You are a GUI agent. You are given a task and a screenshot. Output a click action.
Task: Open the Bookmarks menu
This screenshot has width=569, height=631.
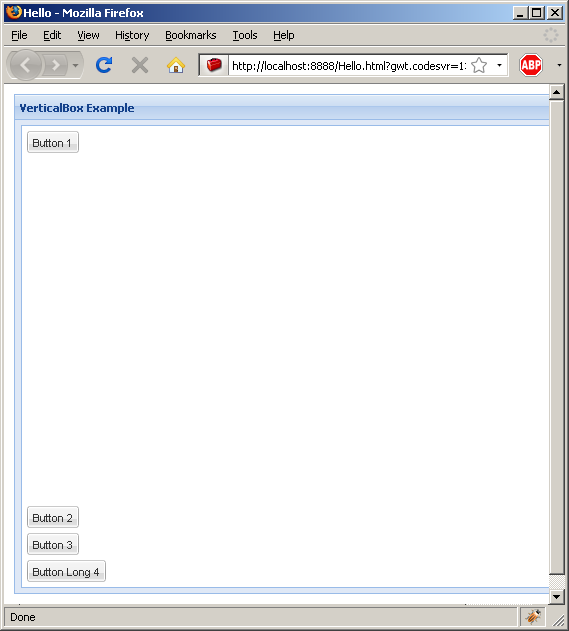point(190,35)
